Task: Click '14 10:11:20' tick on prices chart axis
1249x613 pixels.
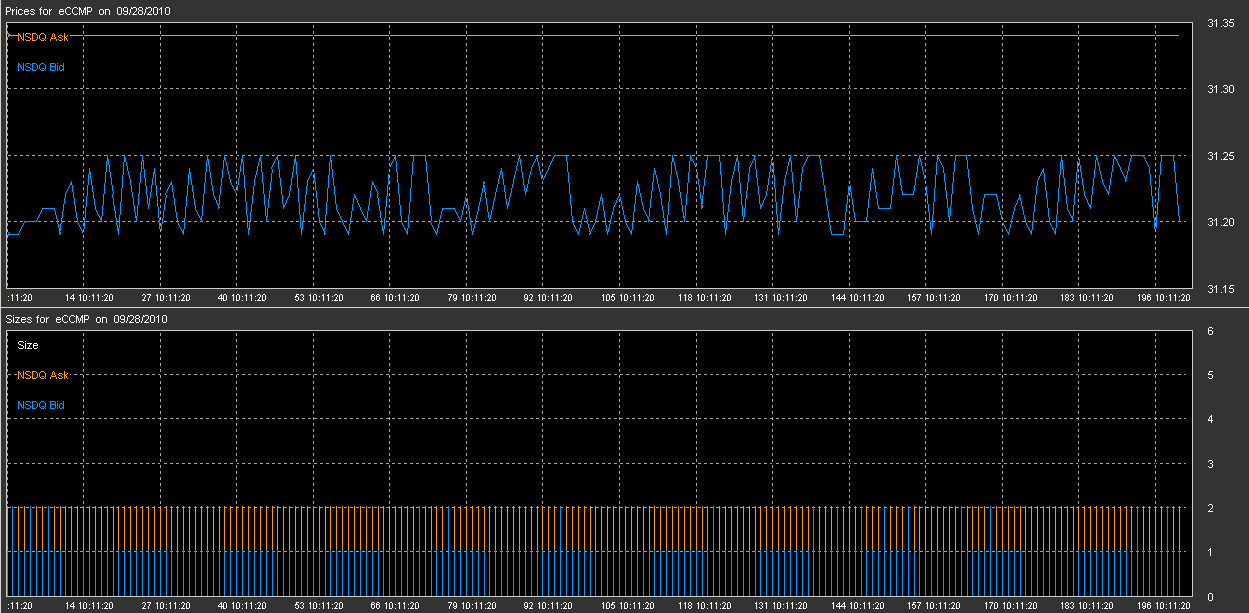Action: [89, 298]
